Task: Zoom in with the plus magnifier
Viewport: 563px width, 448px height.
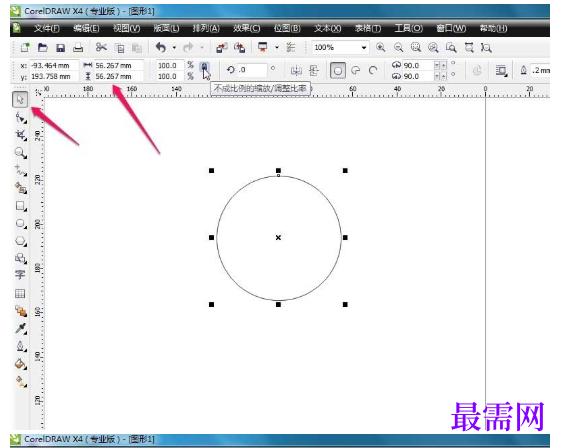Action: [381, 47]
